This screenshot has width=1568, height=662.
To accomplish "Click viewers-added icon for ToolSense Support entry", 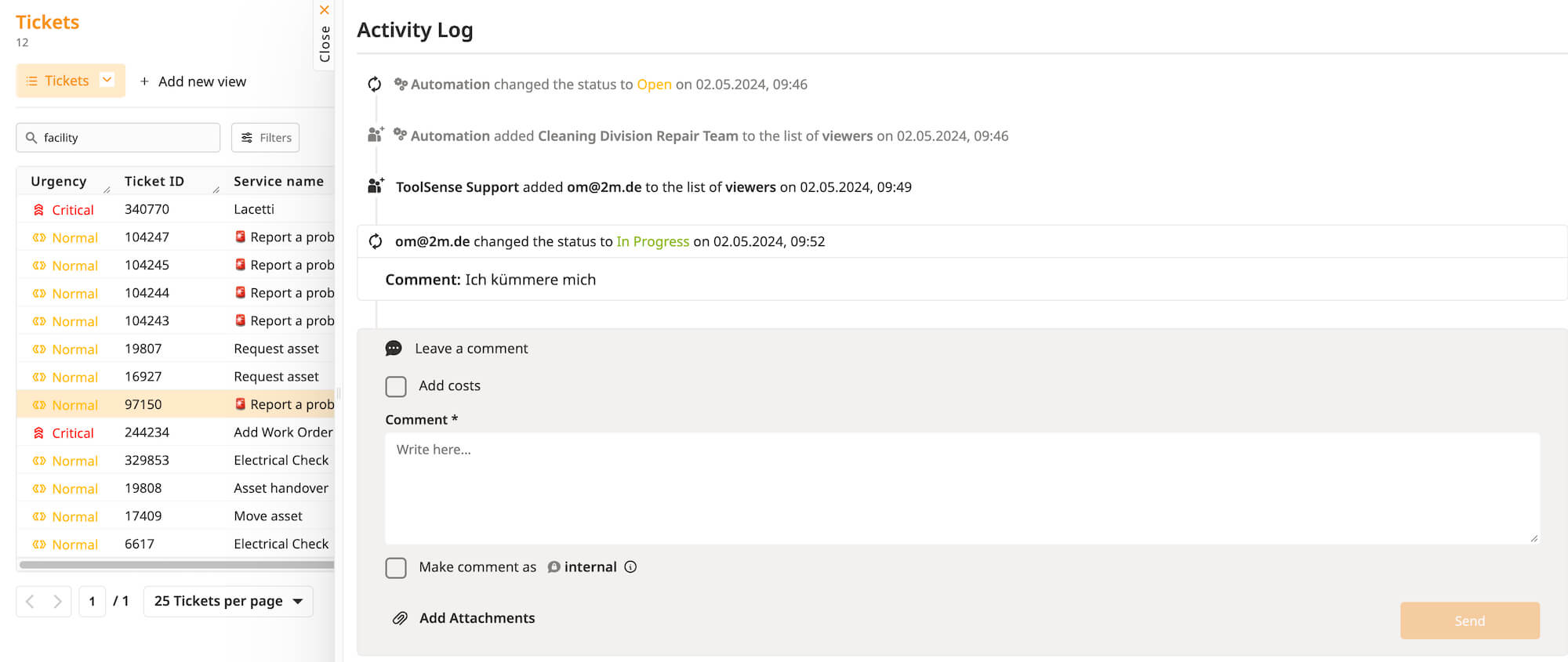I will click(x=376, y=186).
